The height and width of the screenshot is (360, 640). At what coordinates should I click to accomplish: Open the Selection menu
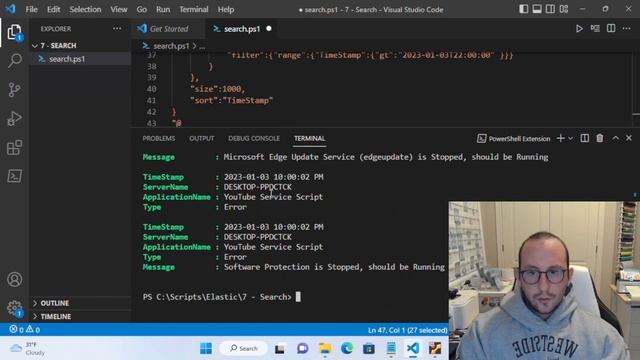pos(85,9)
